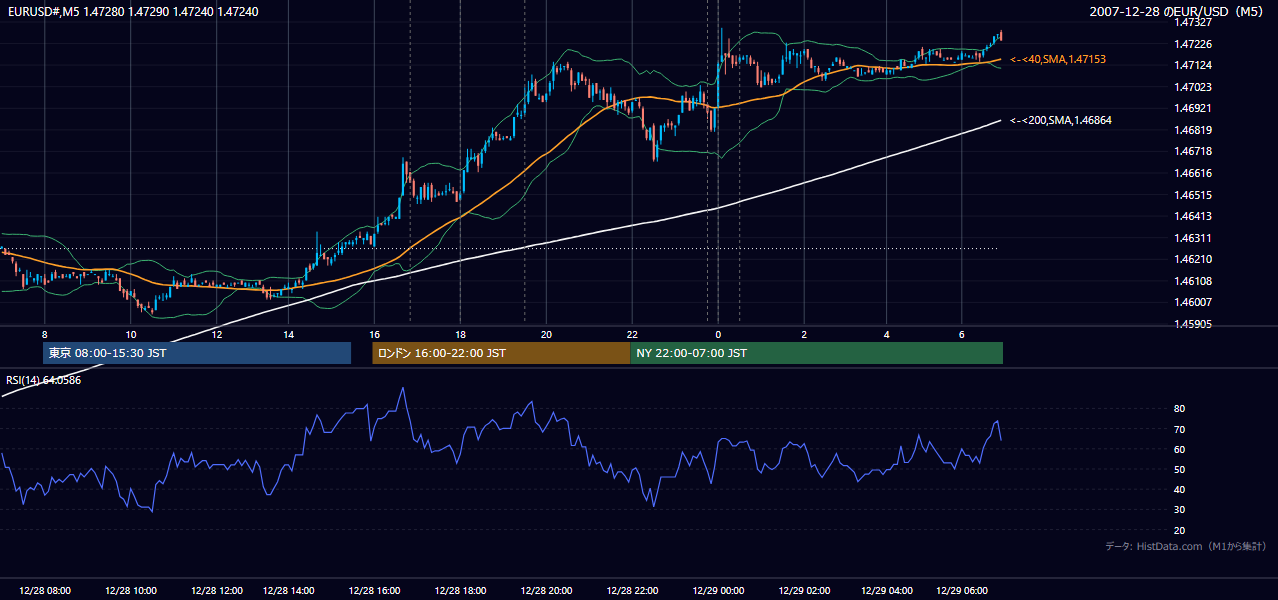Click bottom date label 12/28 12:00
The width and height of the screenshot is (1278, 600).
tap(217, 590)
